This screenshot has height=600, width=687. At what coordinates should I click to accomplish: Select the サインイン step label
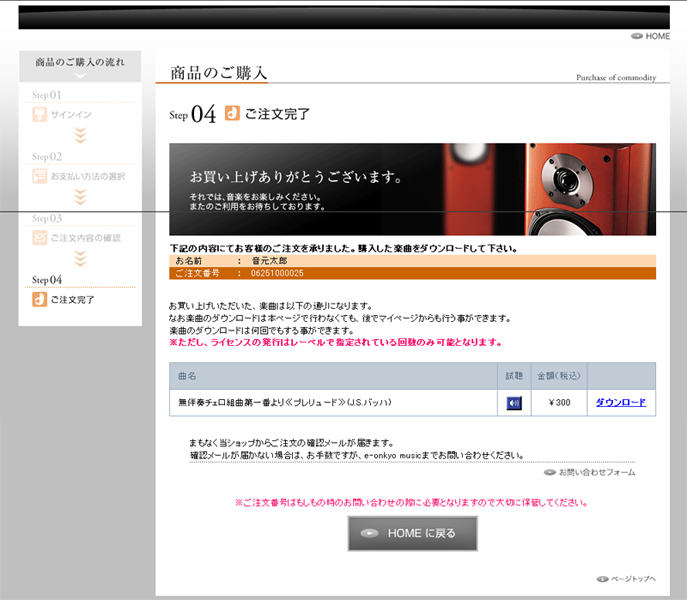tap(71, 115)
